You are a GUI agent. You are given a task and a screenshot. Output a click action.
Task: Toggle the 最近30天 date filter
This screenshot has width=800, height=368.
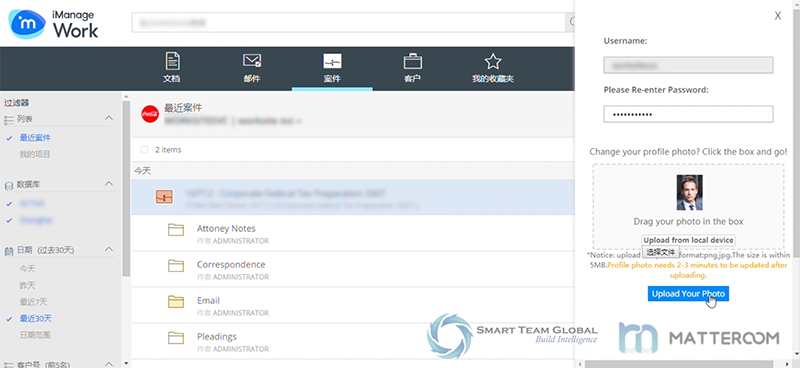coord(9,318)
